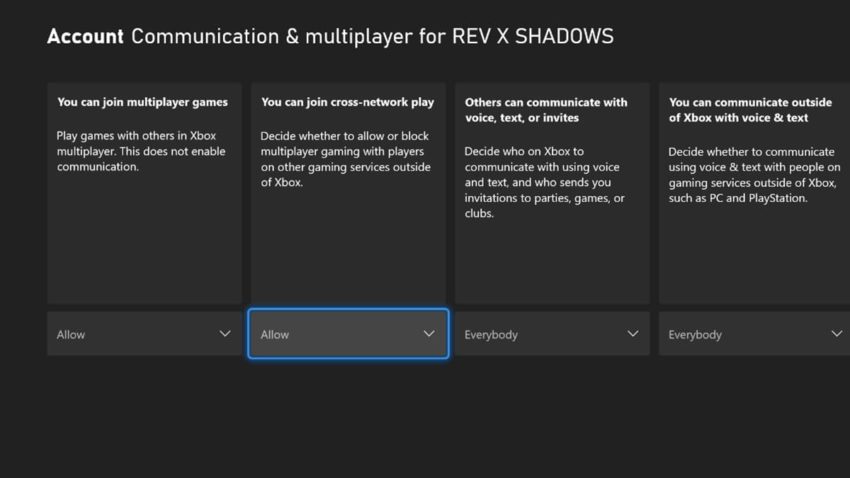850x478 pixels.
Task: Click chevron arrow on cross-network play dropdown
Action: 429,334
